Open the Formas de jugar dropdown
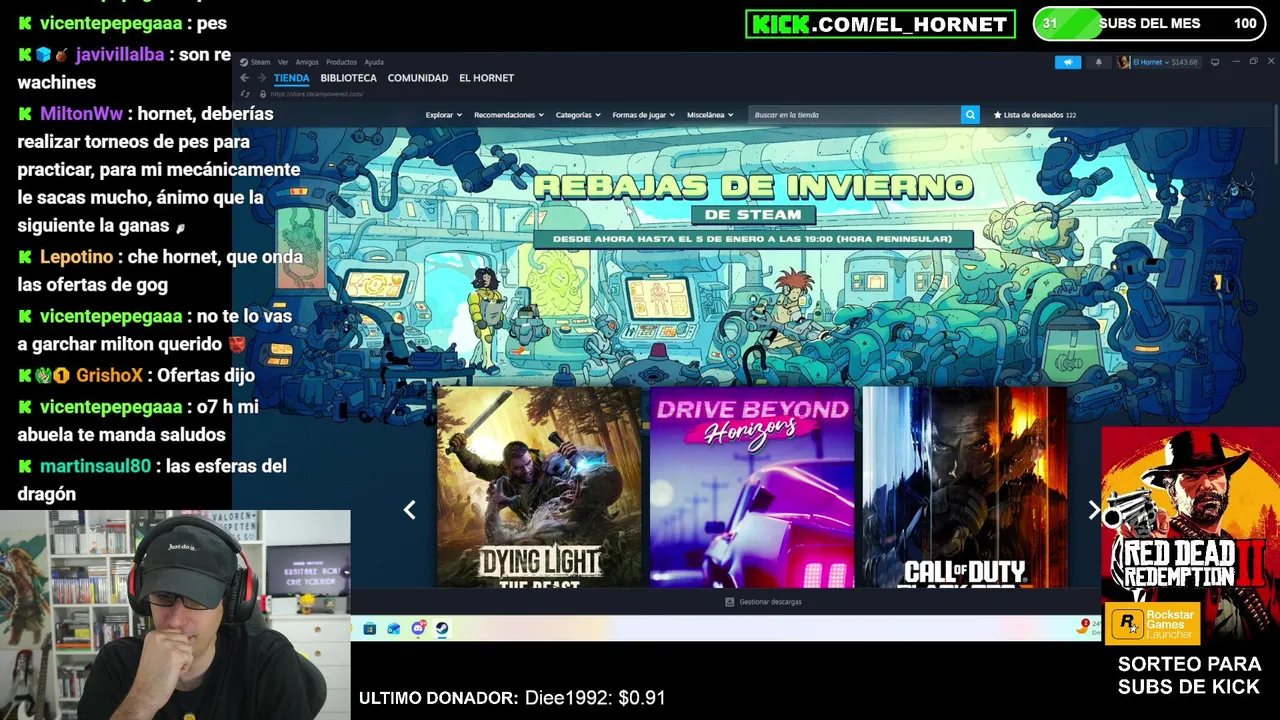Viewport: 1280px width, 720px height. 643,115
